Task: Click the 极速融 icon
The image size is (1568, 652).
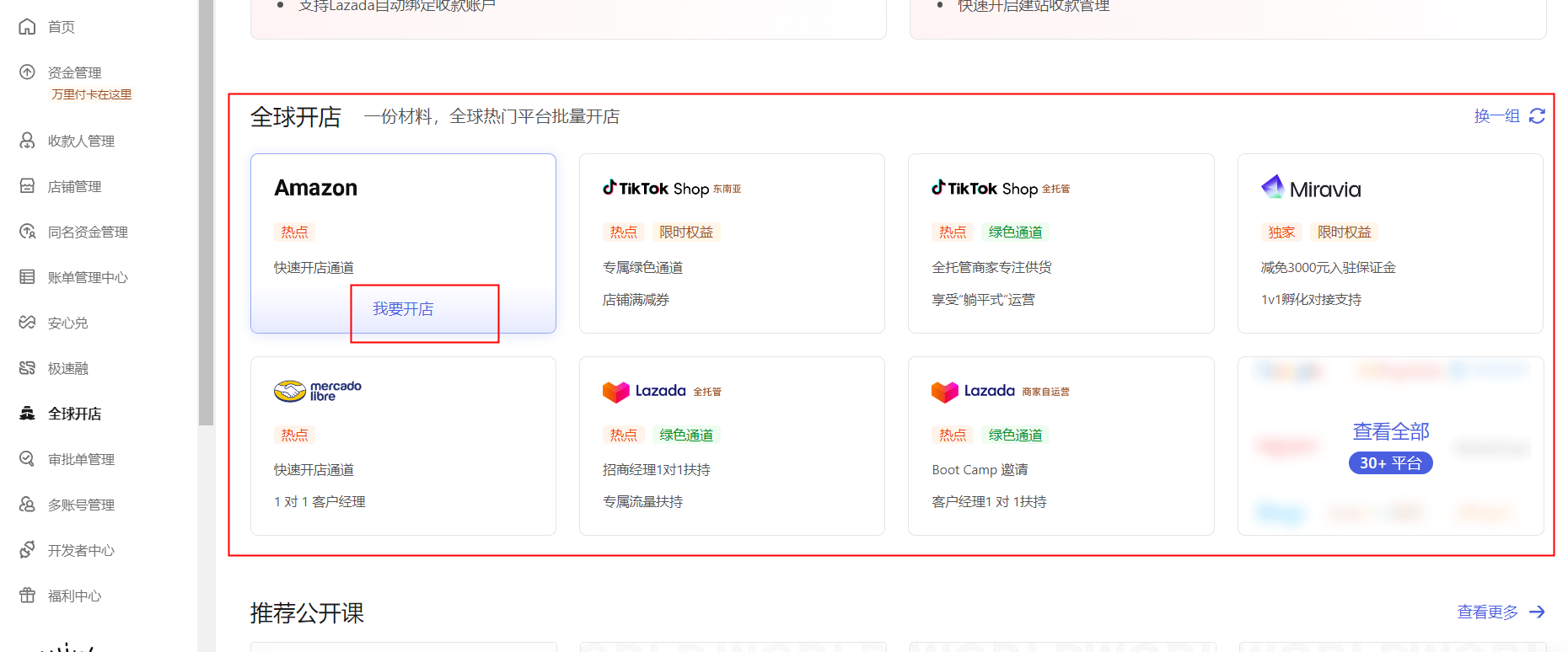Action: [x=28, y=368]
